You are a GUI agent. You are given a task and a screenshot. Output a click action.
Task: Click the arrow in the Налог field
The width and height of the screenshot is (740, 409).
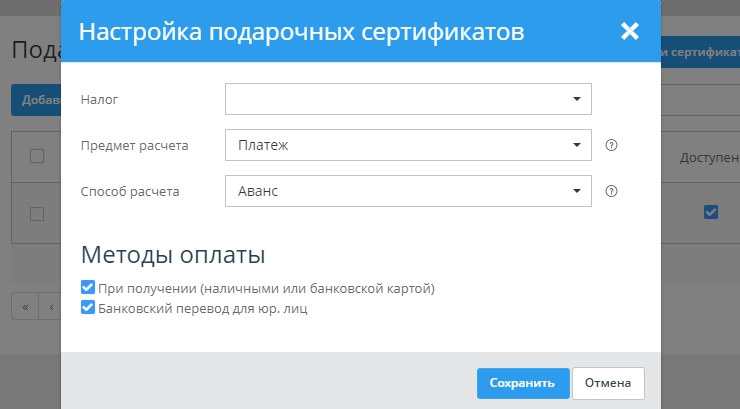click(576, 99)
